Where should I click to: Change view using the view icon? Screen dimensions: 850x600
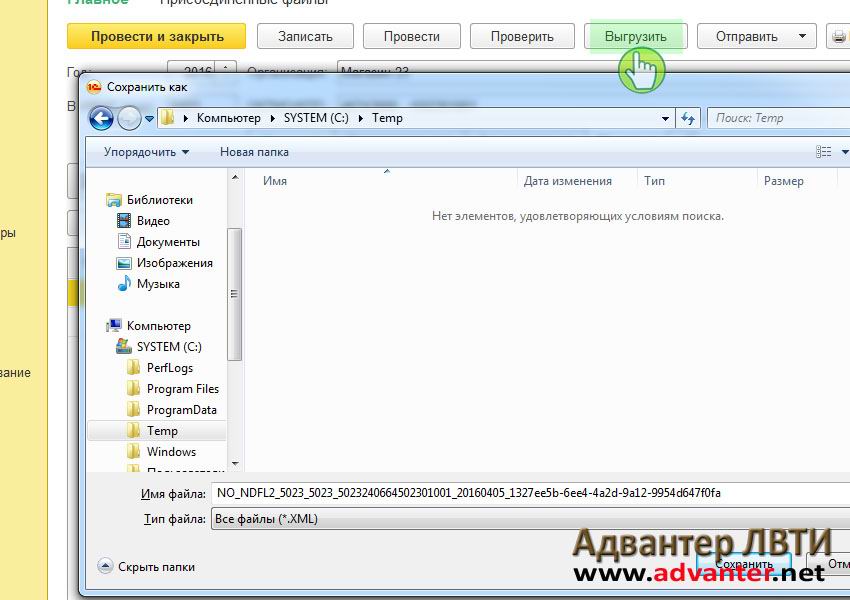[823, 152]
